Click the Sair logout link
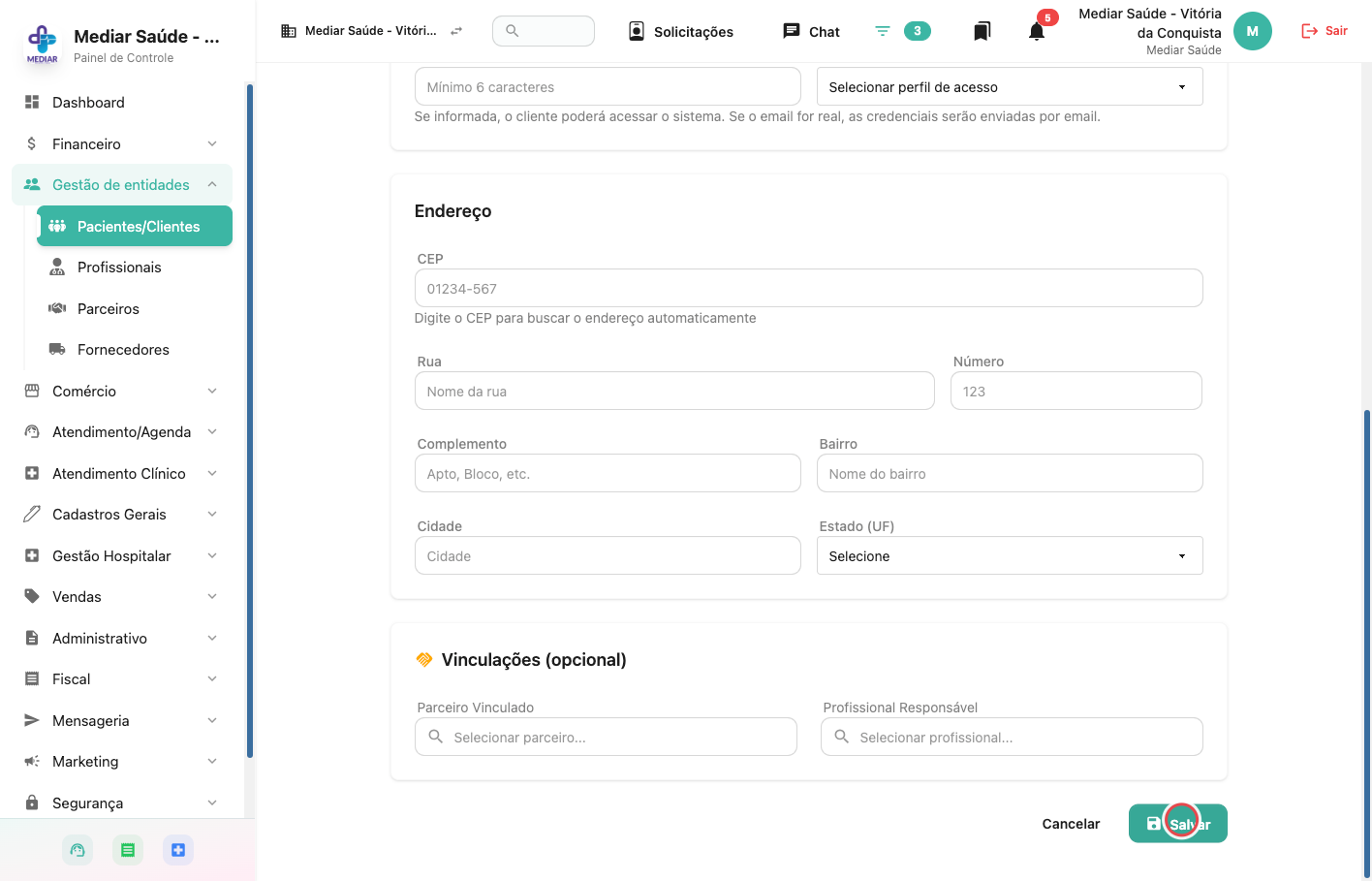This screenshot has height=881, width=1372. coord(1324,31)
